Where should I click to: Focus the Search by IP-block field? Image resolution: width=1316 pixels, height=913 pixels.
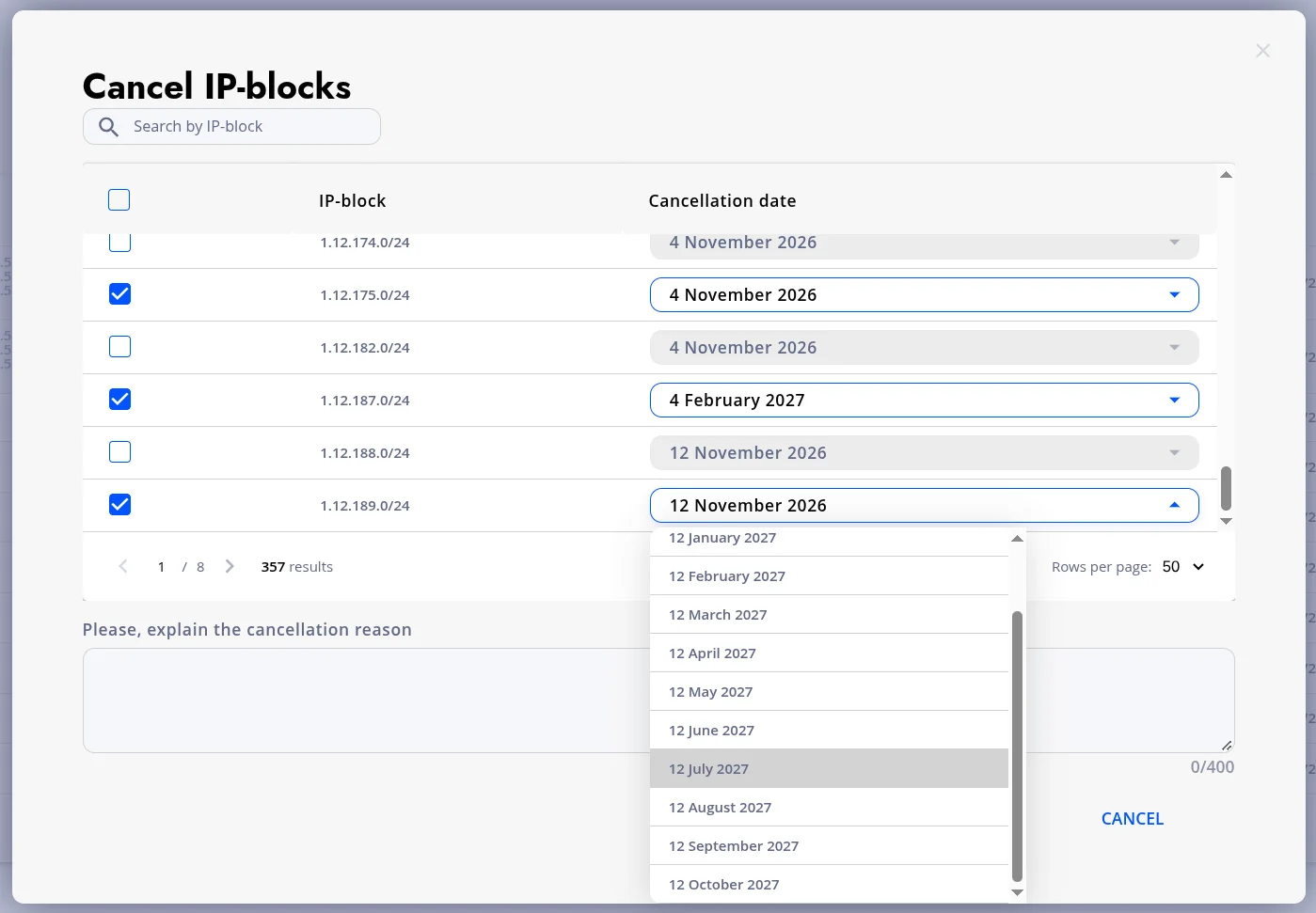click(231, 127)
